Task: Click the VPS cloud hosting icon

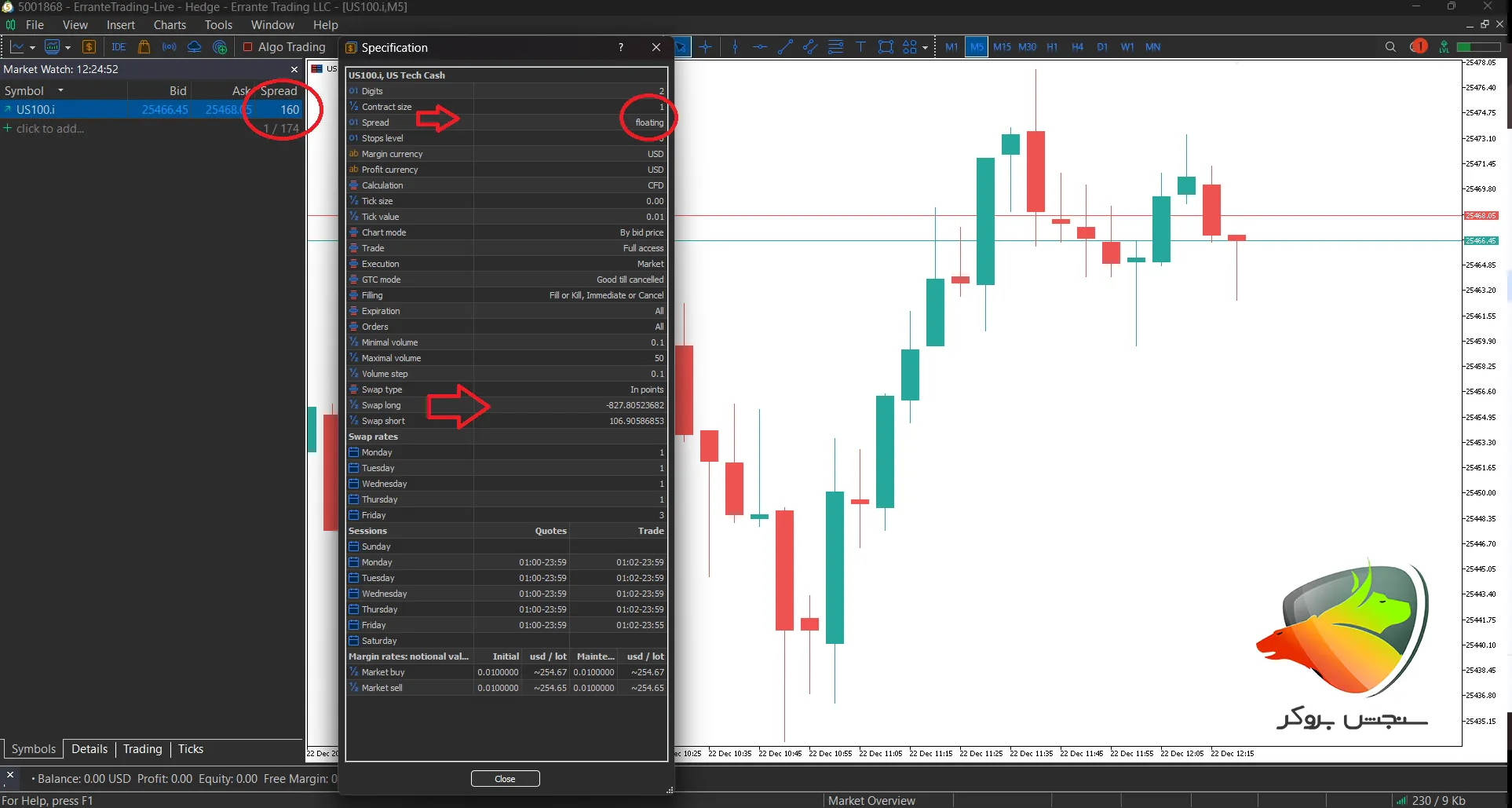Action: pyautogui.click(x=194, y=47)
